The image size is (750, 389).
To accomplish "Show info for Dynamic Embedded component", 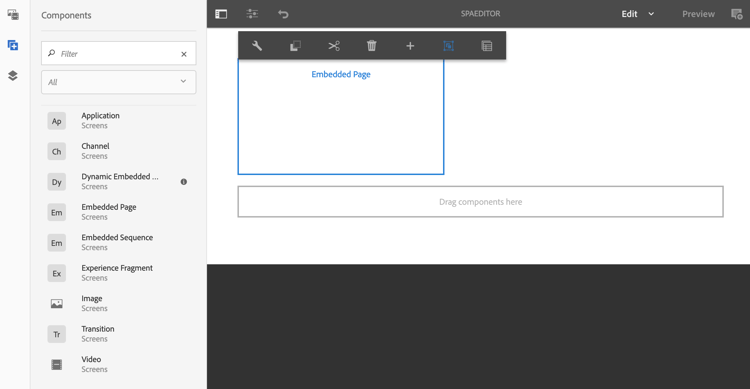I will 184,182.
